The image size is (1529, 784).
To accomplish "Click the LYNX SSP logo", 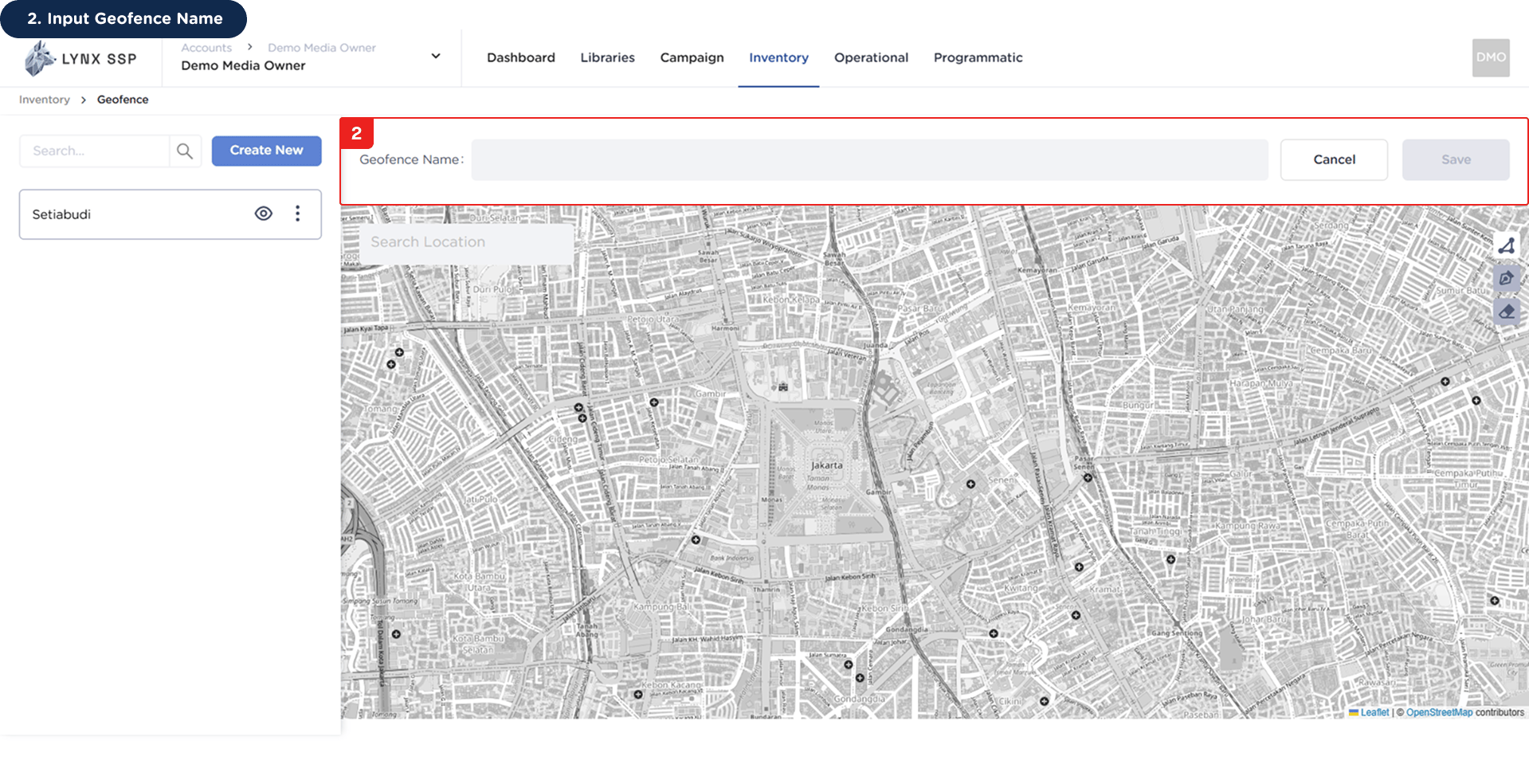I will (x=80, y=58).
